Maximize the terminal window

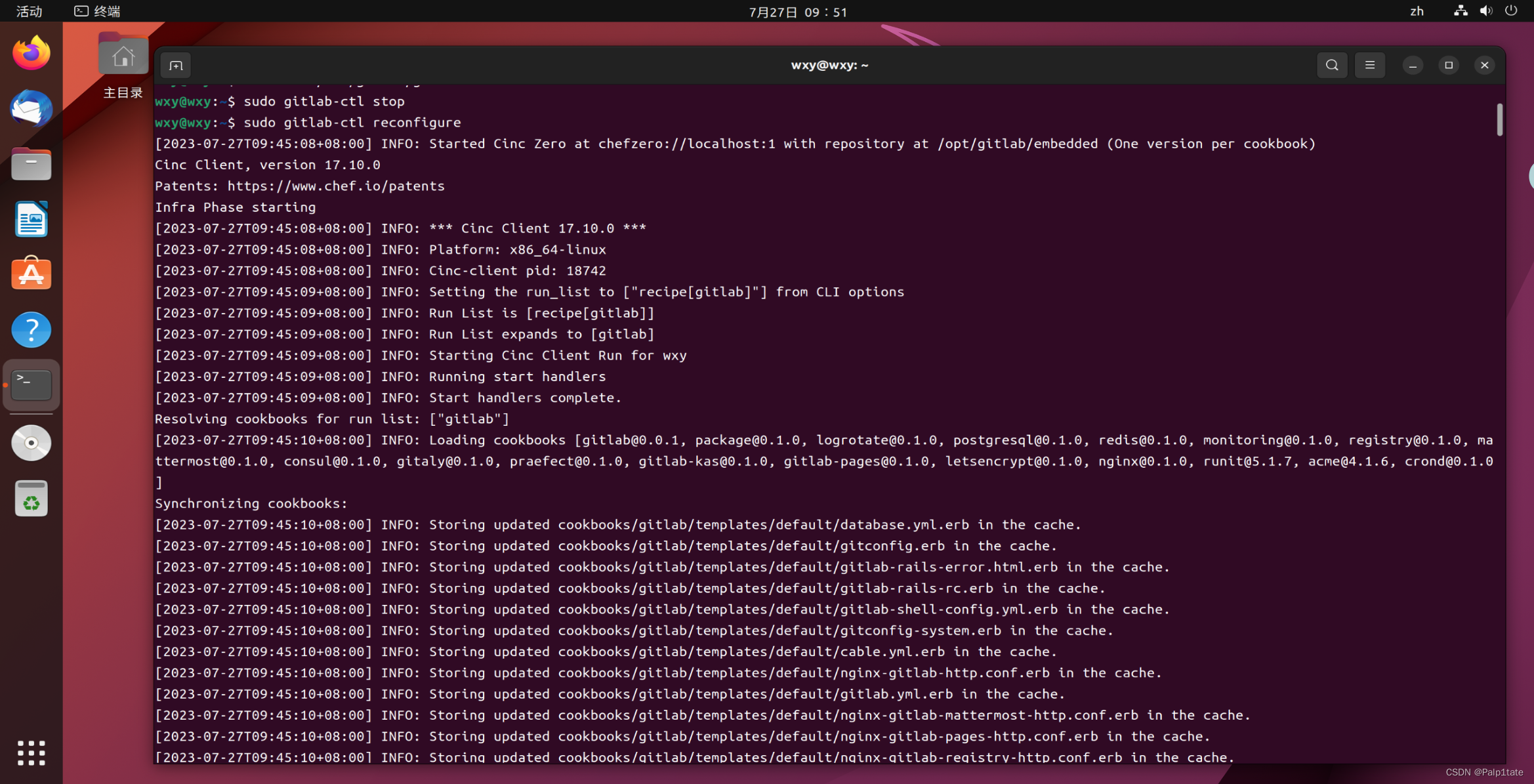point(1449,65)
